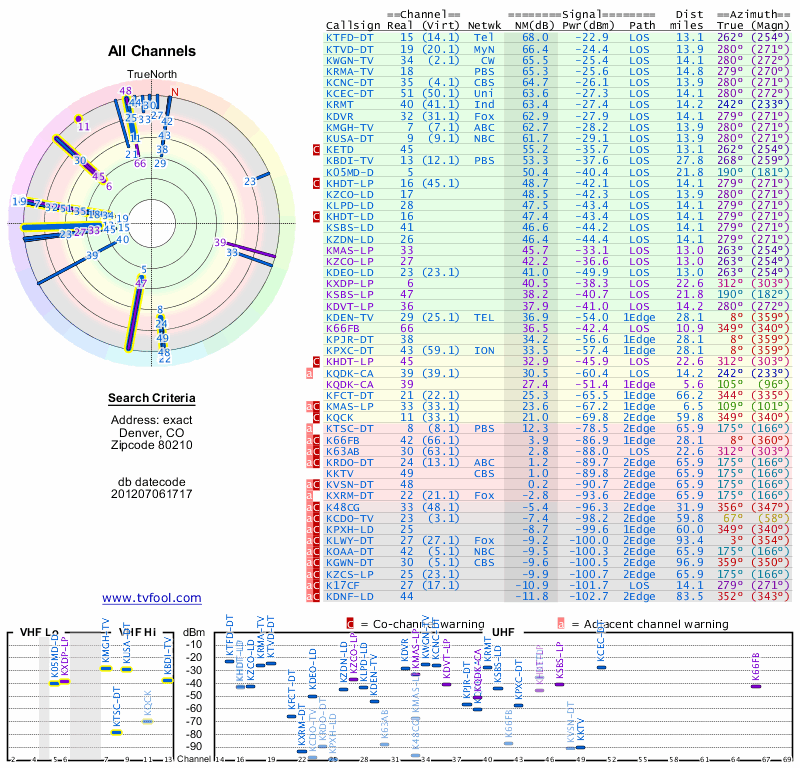Viewport: 800px width, 768px height.
Task: Click the adjacent channel icon next to KQDK-CA 39.1
Action: (x=309, y=374)
